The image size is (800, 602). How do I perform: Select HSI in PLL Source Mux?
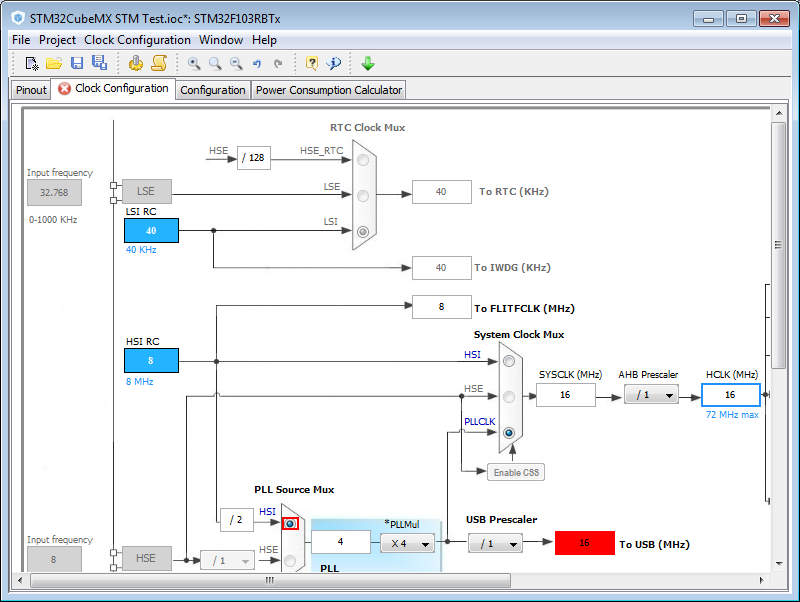pos(290,523)
